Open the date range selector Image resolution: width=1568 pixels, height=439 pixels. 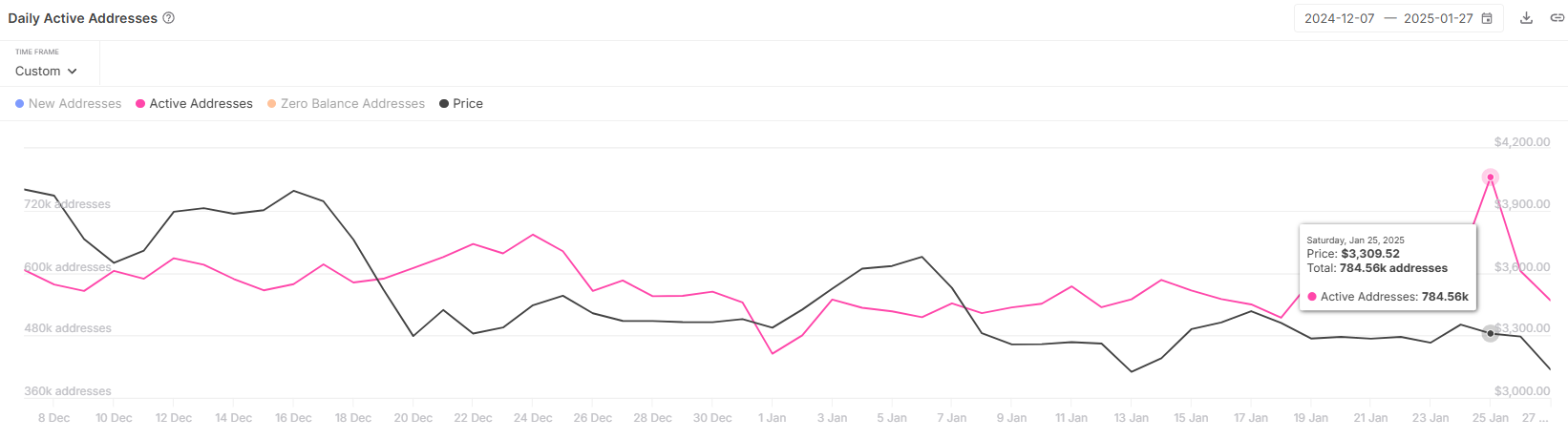(1399, 18)
